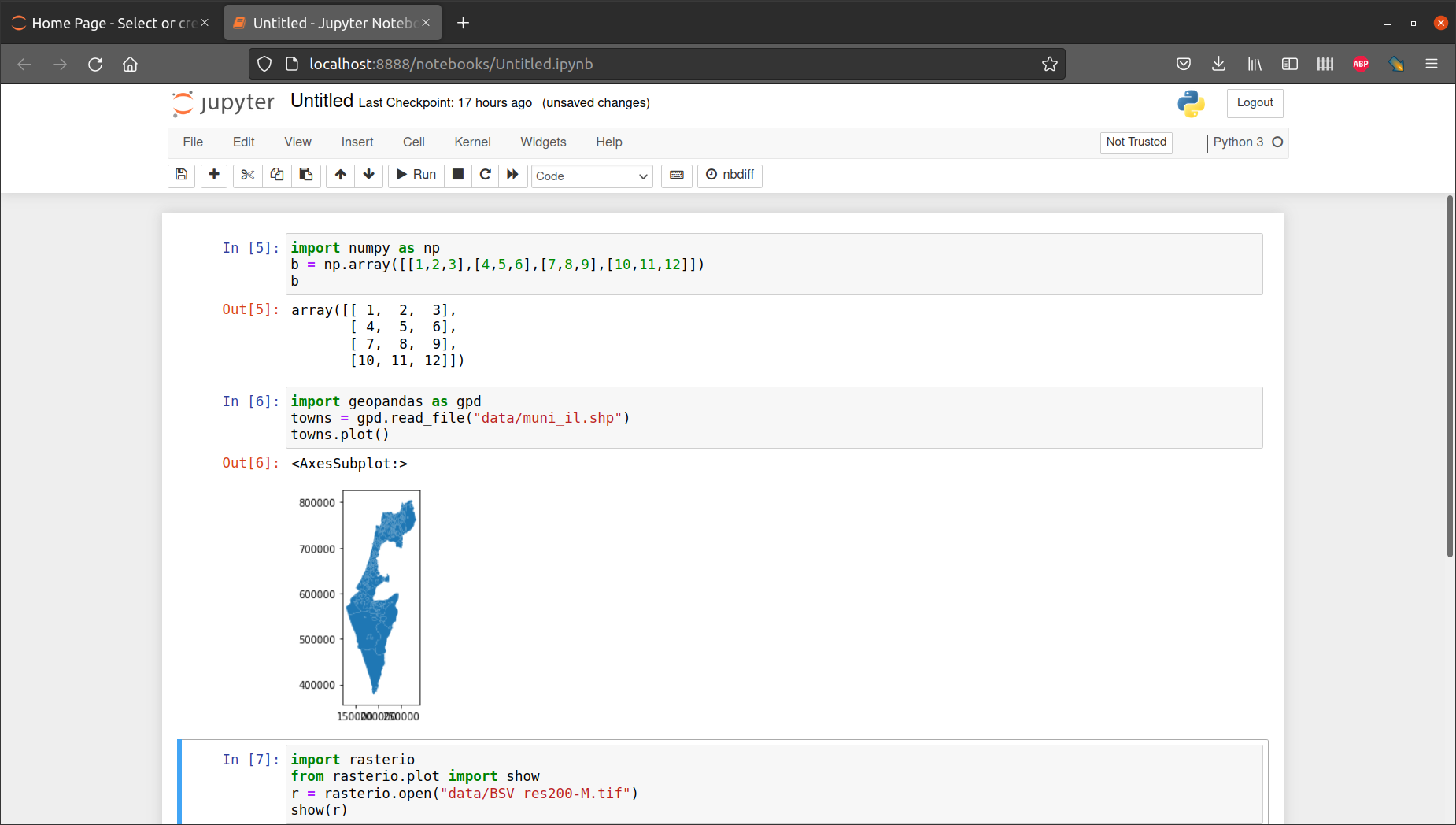Insert a new cell below with the plus icon

point(213,175)
